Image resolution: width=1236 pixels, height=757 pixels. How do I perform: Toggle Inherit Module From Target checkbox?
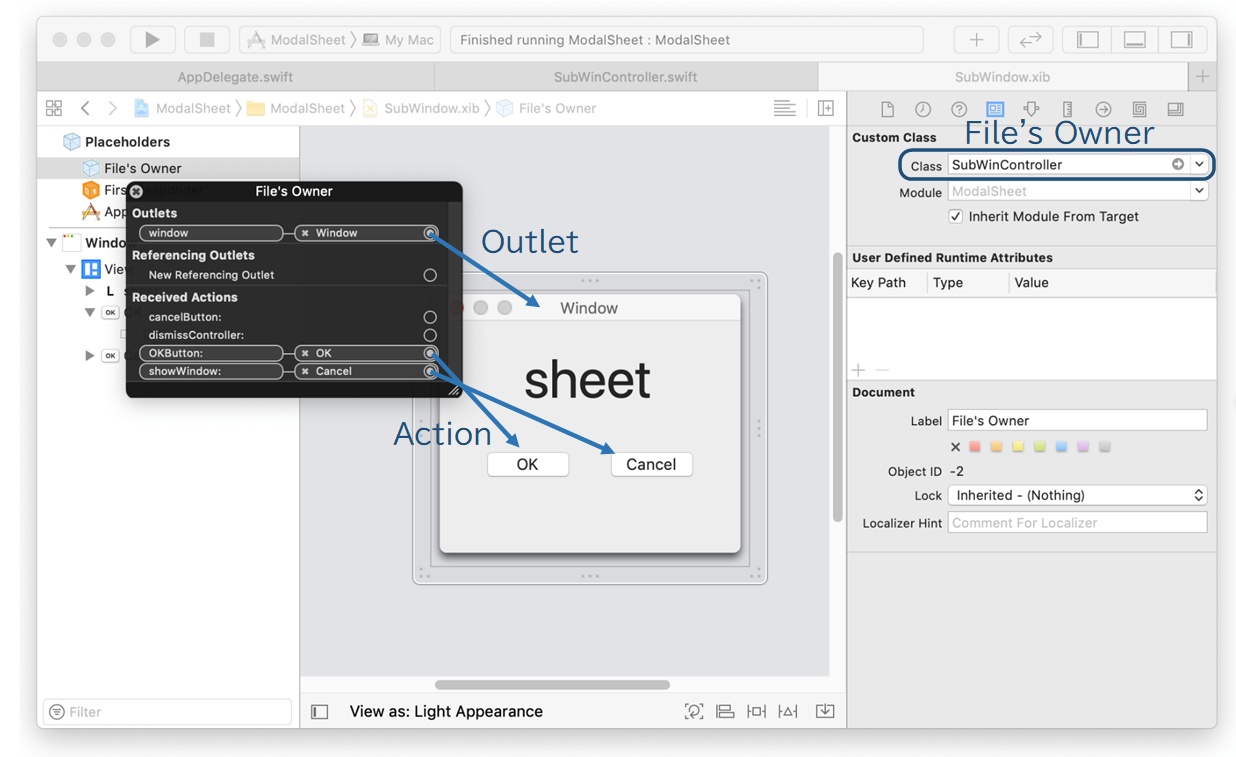[x=956, y=216]
